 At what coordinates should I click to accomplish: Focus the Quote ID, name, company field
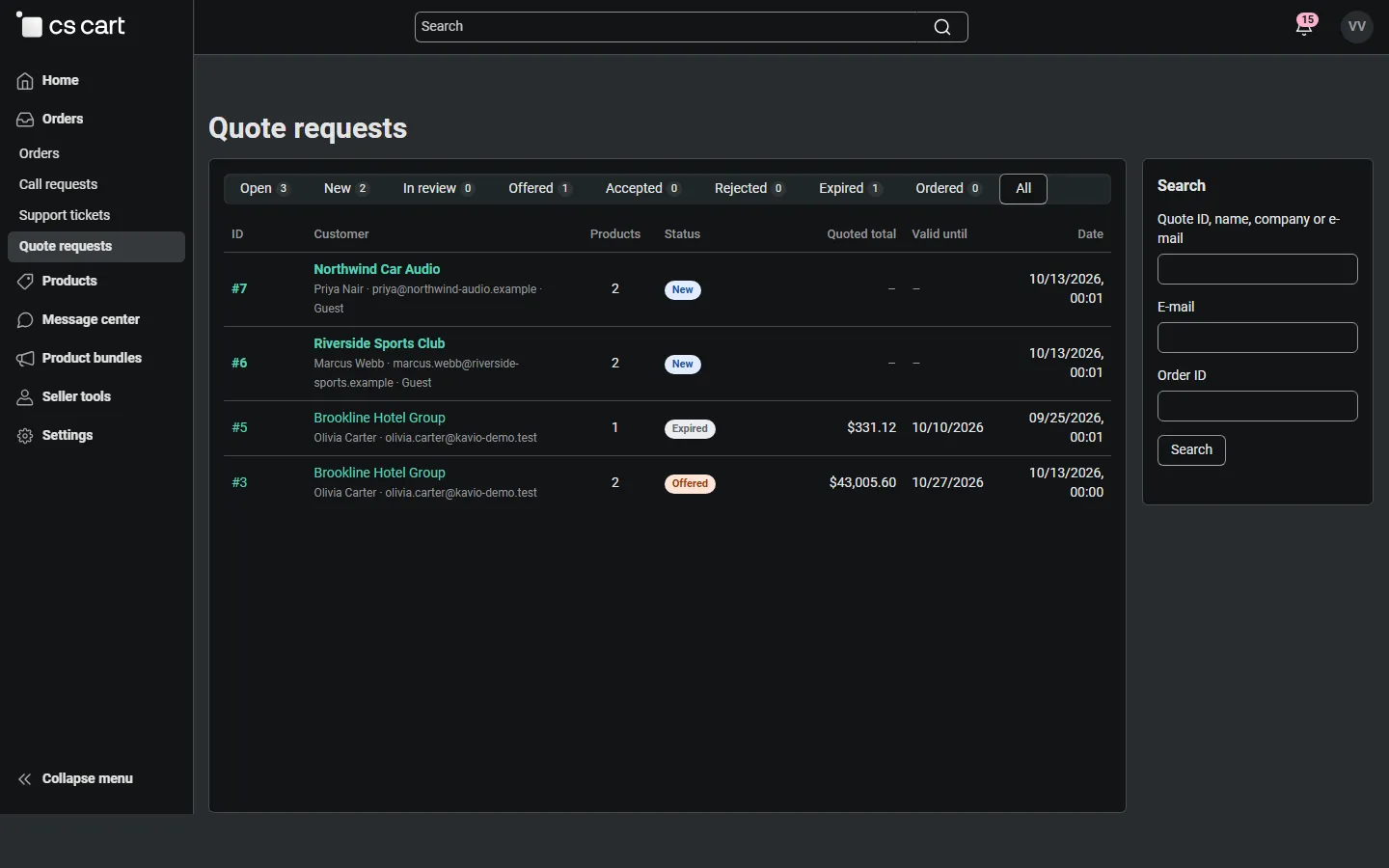click(x=1258, y=269)
